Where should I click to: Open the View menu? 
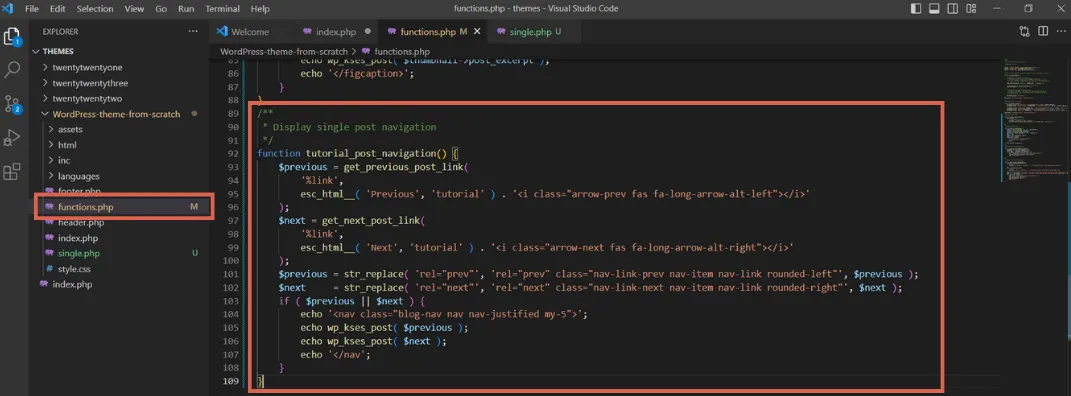coord(135,9)
